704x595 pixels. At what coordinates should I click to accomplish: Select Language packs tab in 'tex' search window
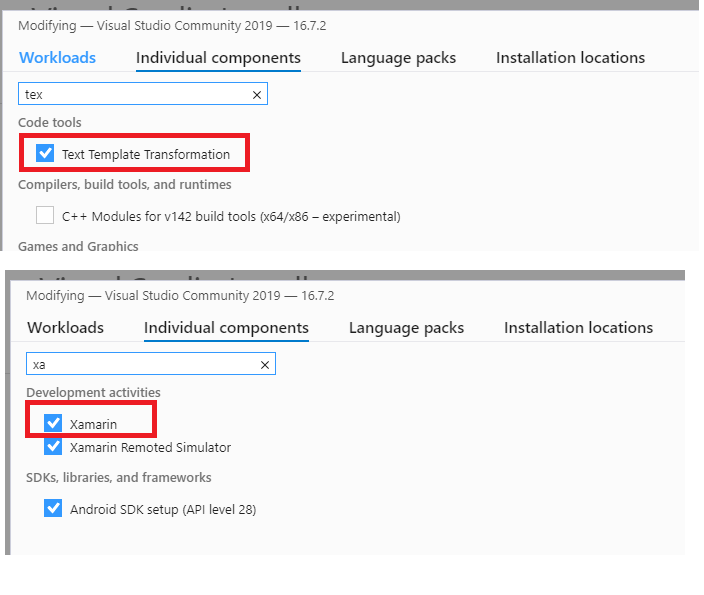[x=398, y=58]
